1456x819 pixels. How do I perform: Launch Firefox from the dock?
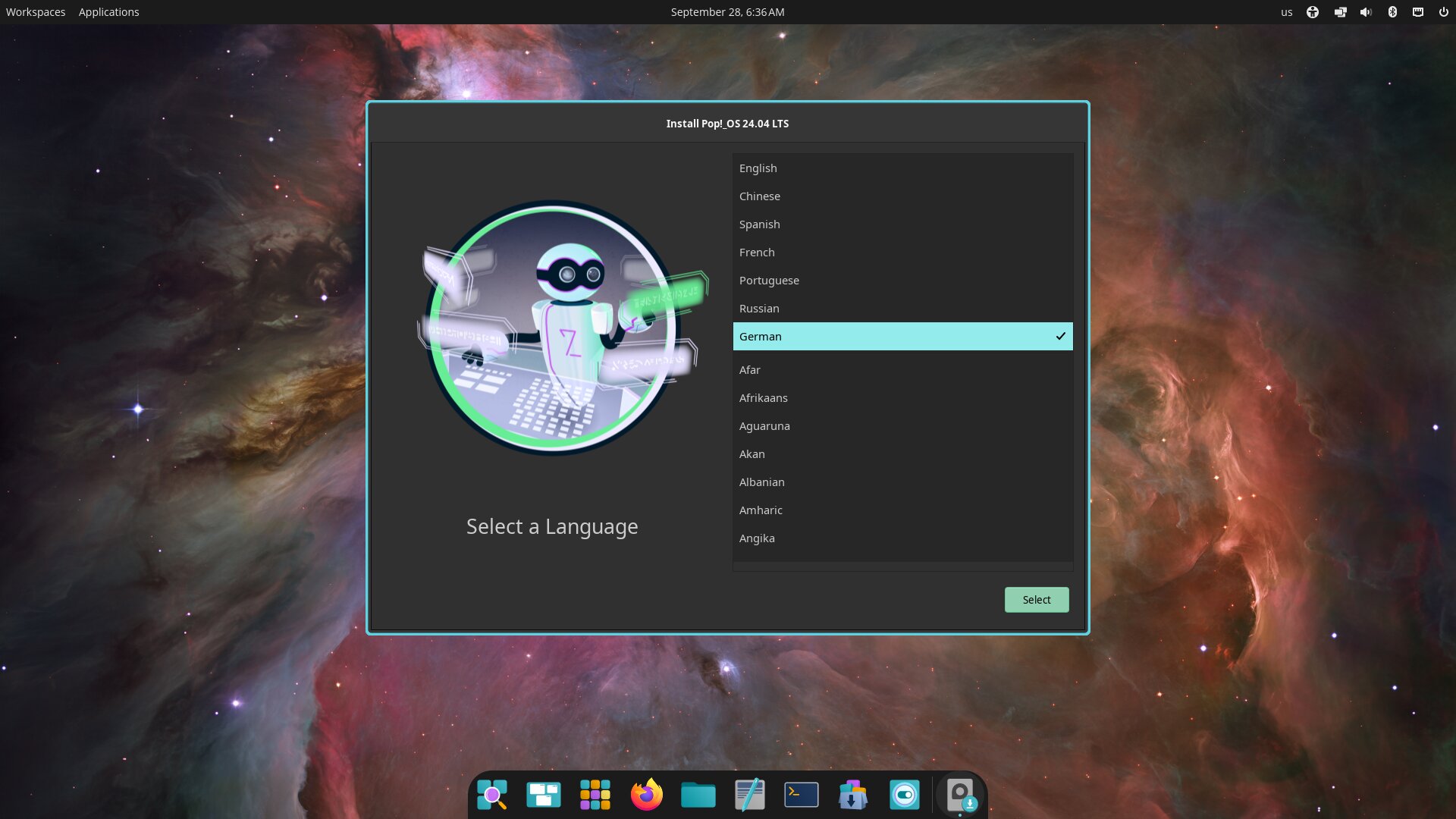[x=647, y=795]
